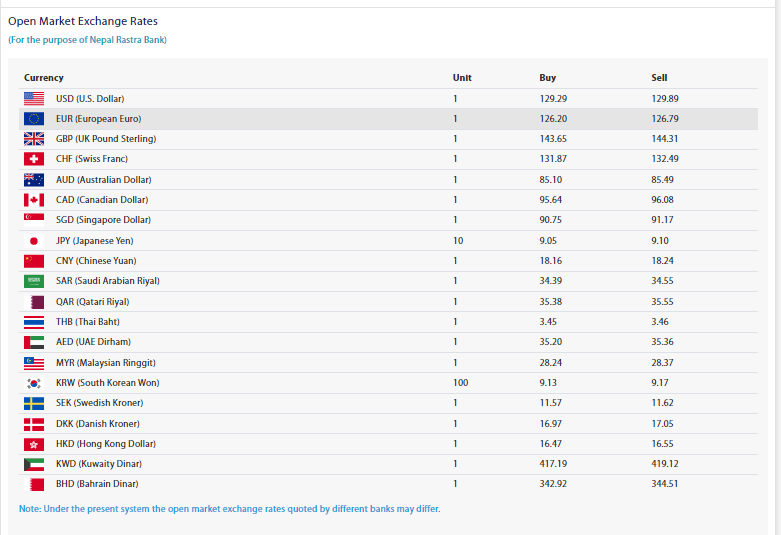
Task: Click the Unit column header
Action: pos(462,78)
